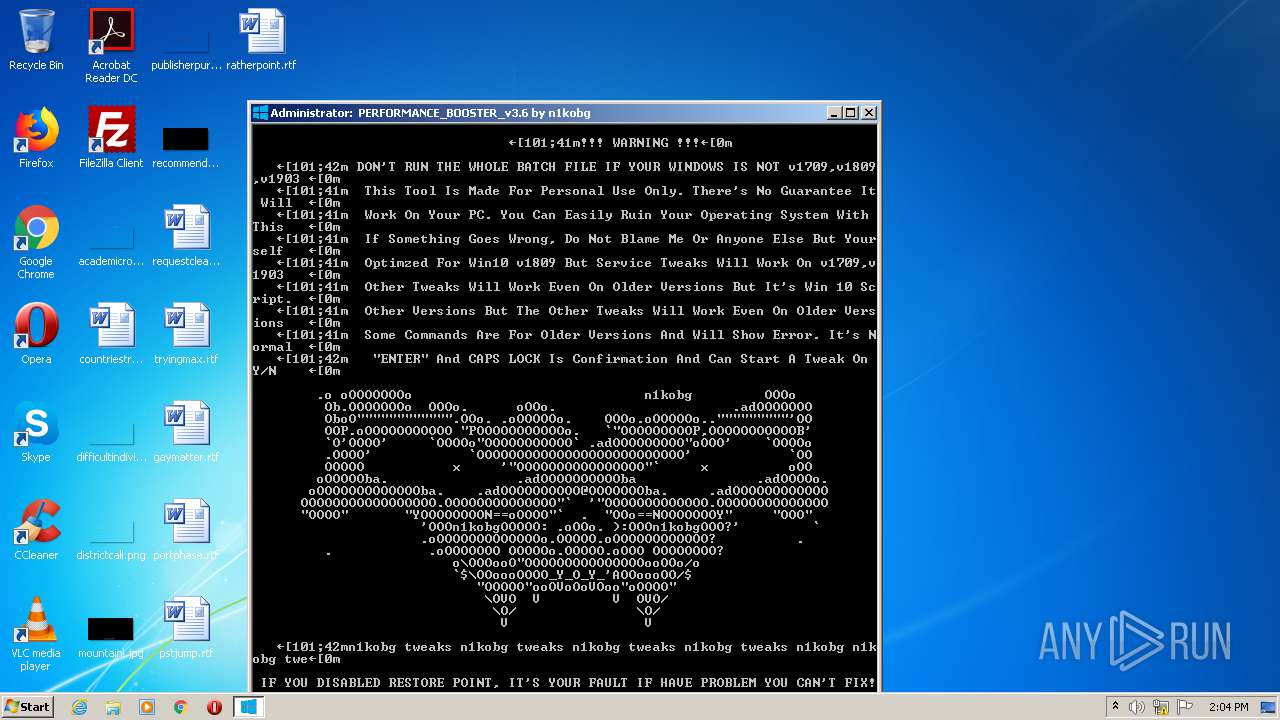Open ratherpoint.rtf document icon

tap(261, 40)
